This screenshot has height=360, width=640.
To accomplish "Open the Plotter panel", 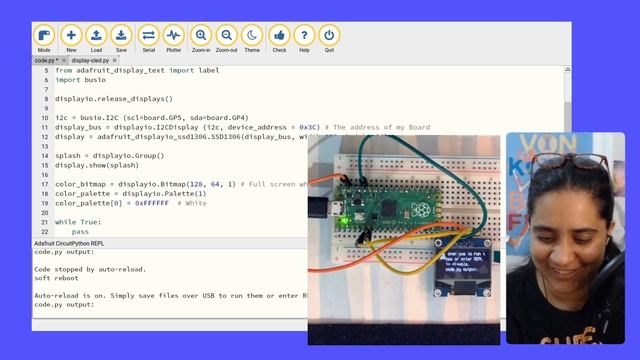I will (173, 39).
